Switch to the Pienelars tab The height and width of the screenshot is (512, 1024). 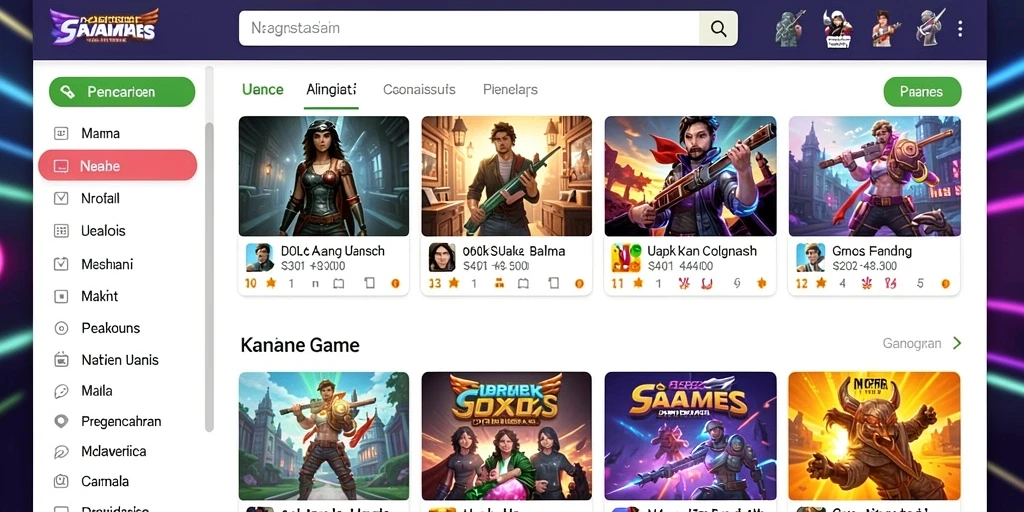(510, 89)
